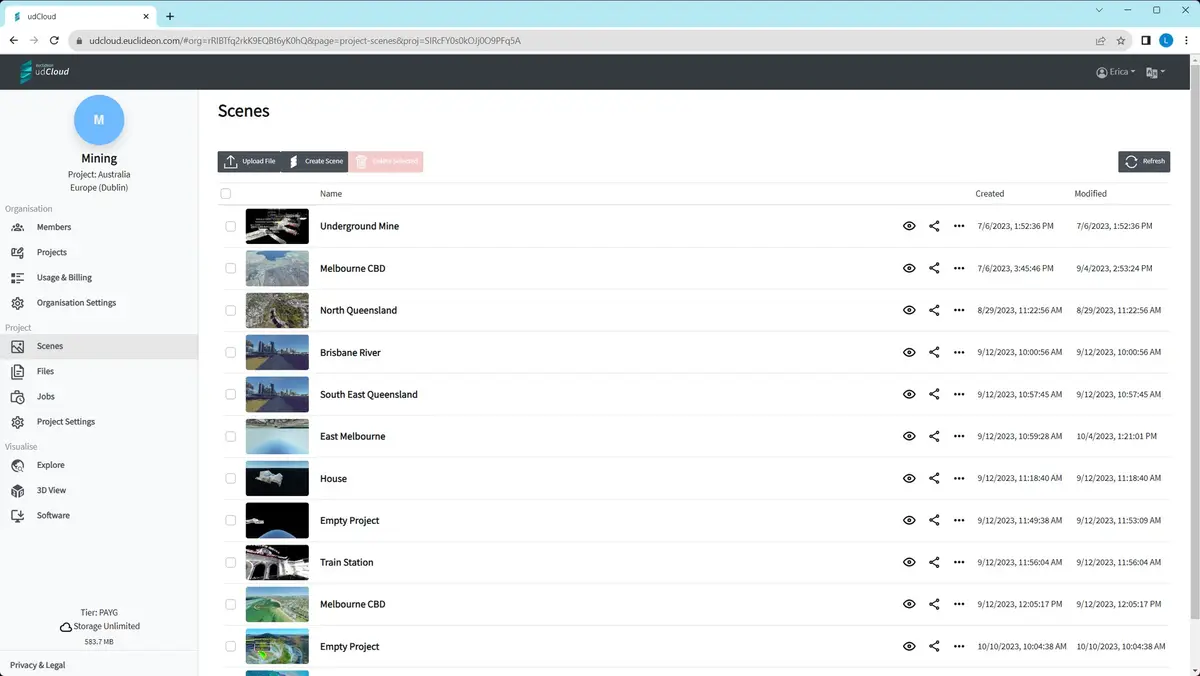Click the Refresh button
The width and height of the screenshot is (1200, 676).
tap(1144, 161)
